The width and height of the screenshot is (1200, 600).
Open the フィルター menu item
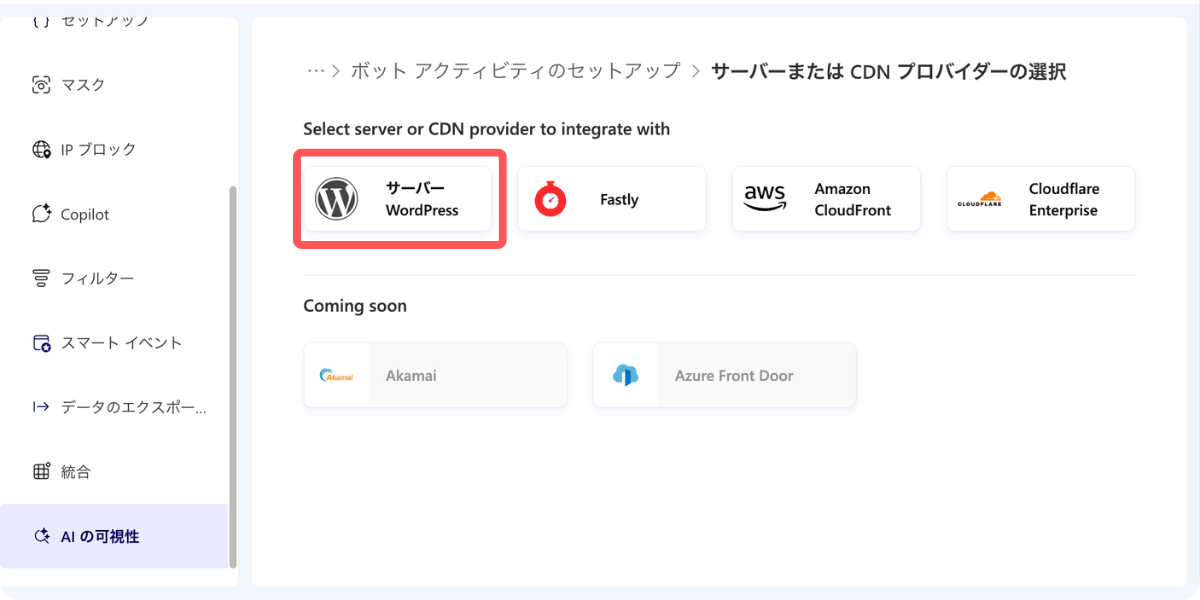point(115,278)
